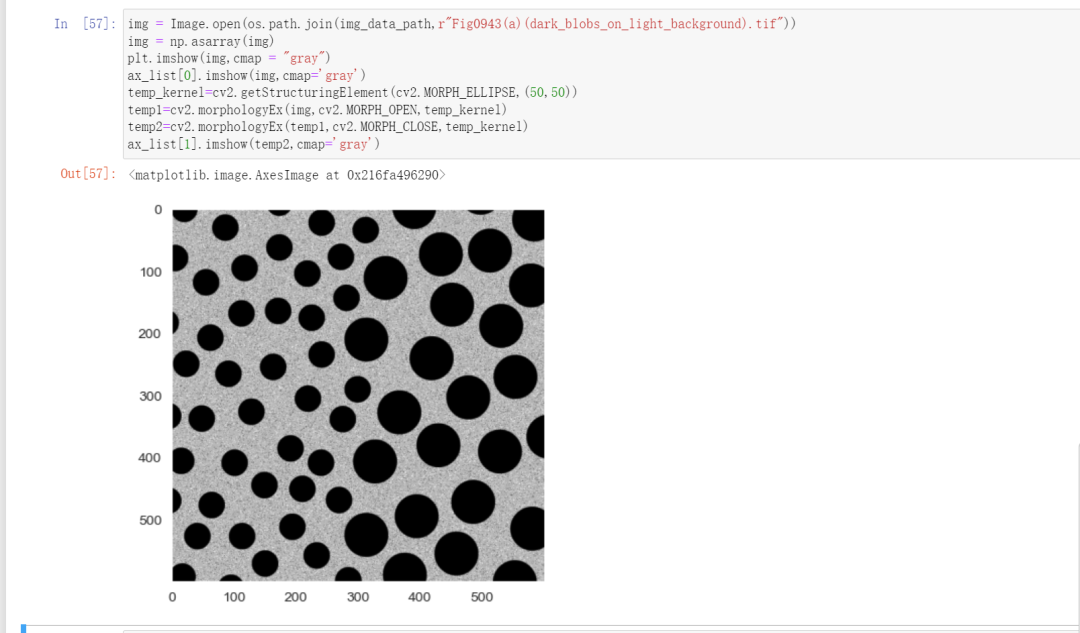Screen dimensions: 1080x633
Task: Click the Fig0943 tif filename string
Action: (x=611, y=24)
